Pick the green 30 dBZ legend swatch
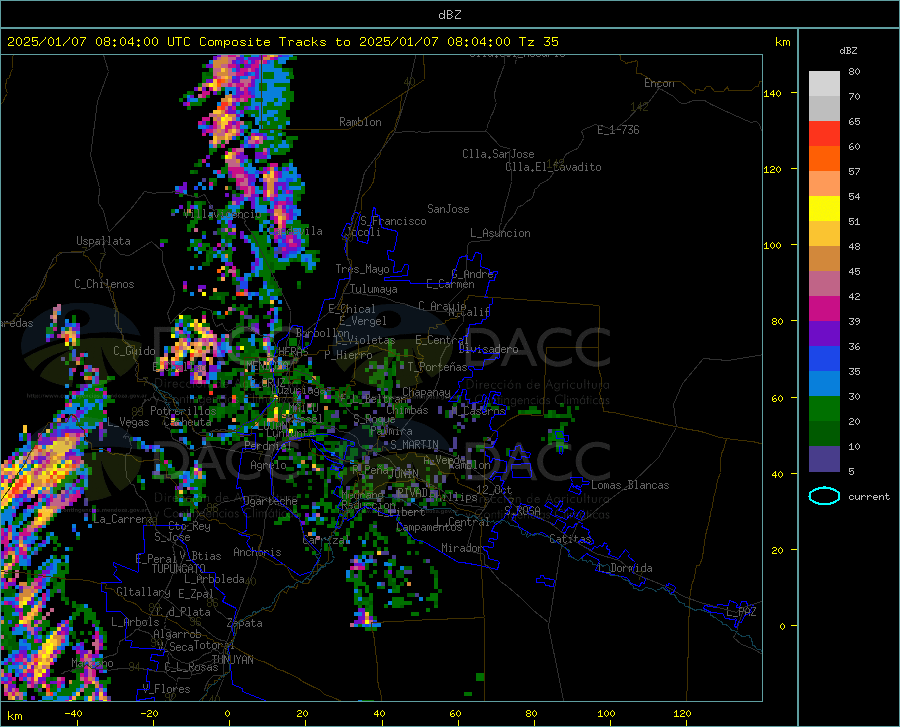Screen dimensions: 900x727 [x=824, y=409]
